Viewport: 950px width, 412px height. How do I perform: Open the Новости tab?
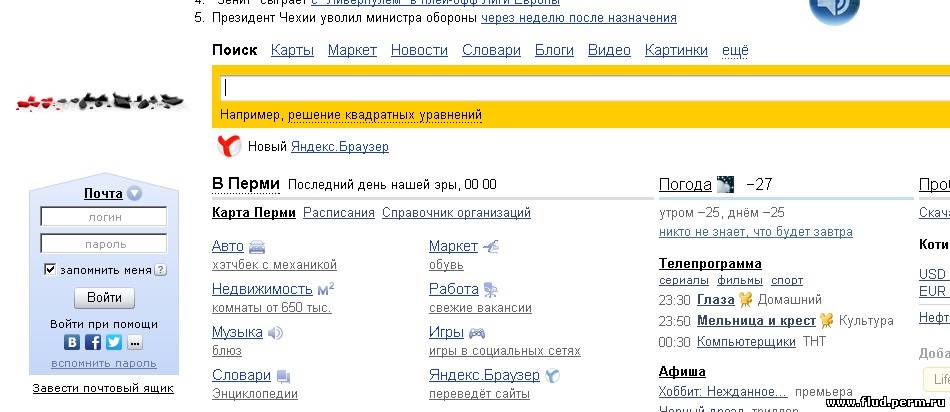pyautogui.click(x=419, y=50)
